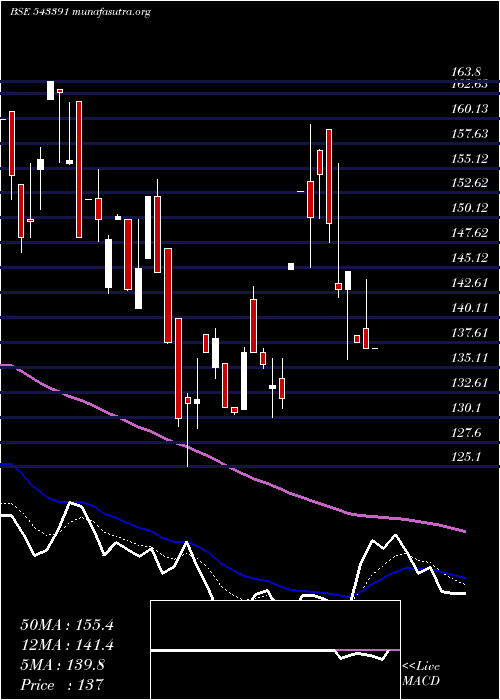Click the 50MA : 155.4 readout

(x=67, y=625)
